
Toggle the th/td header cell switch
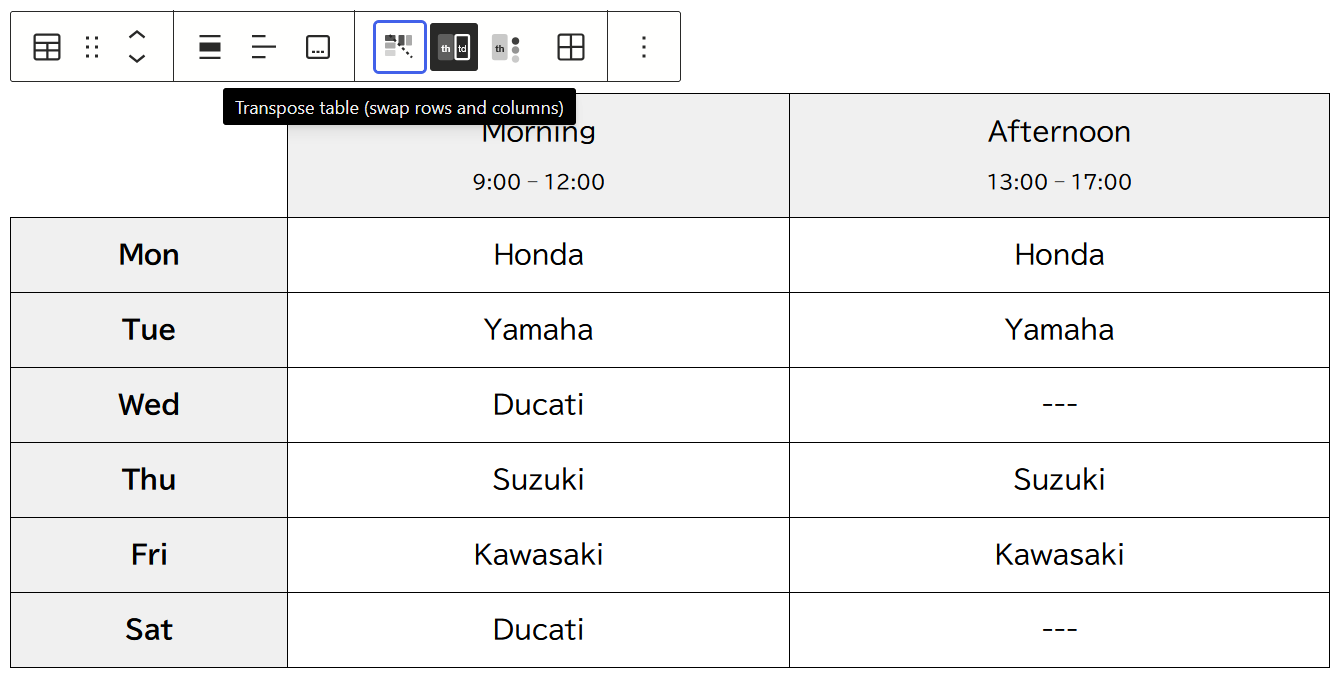pos(454,47)
